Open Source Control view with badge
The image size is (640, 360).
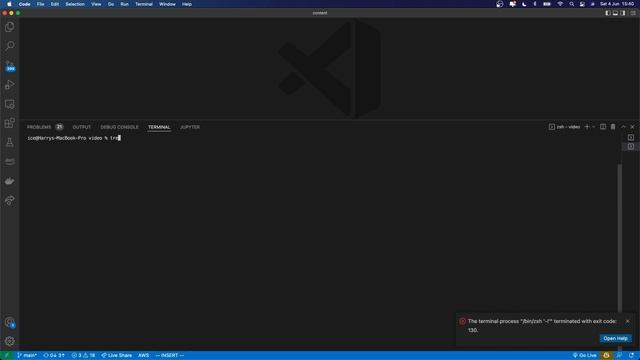coord(10,66)
